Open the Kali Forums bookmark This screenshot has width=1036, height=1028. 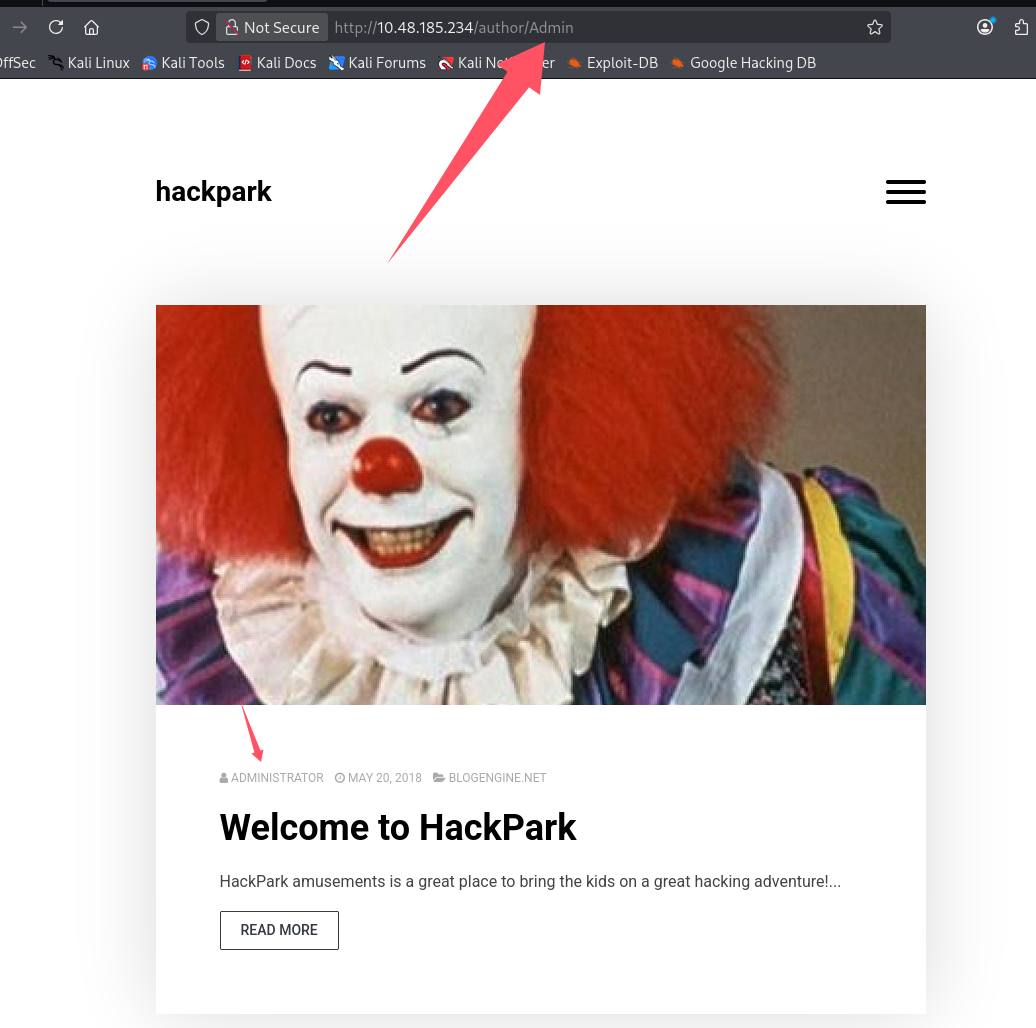click(377, 63)
